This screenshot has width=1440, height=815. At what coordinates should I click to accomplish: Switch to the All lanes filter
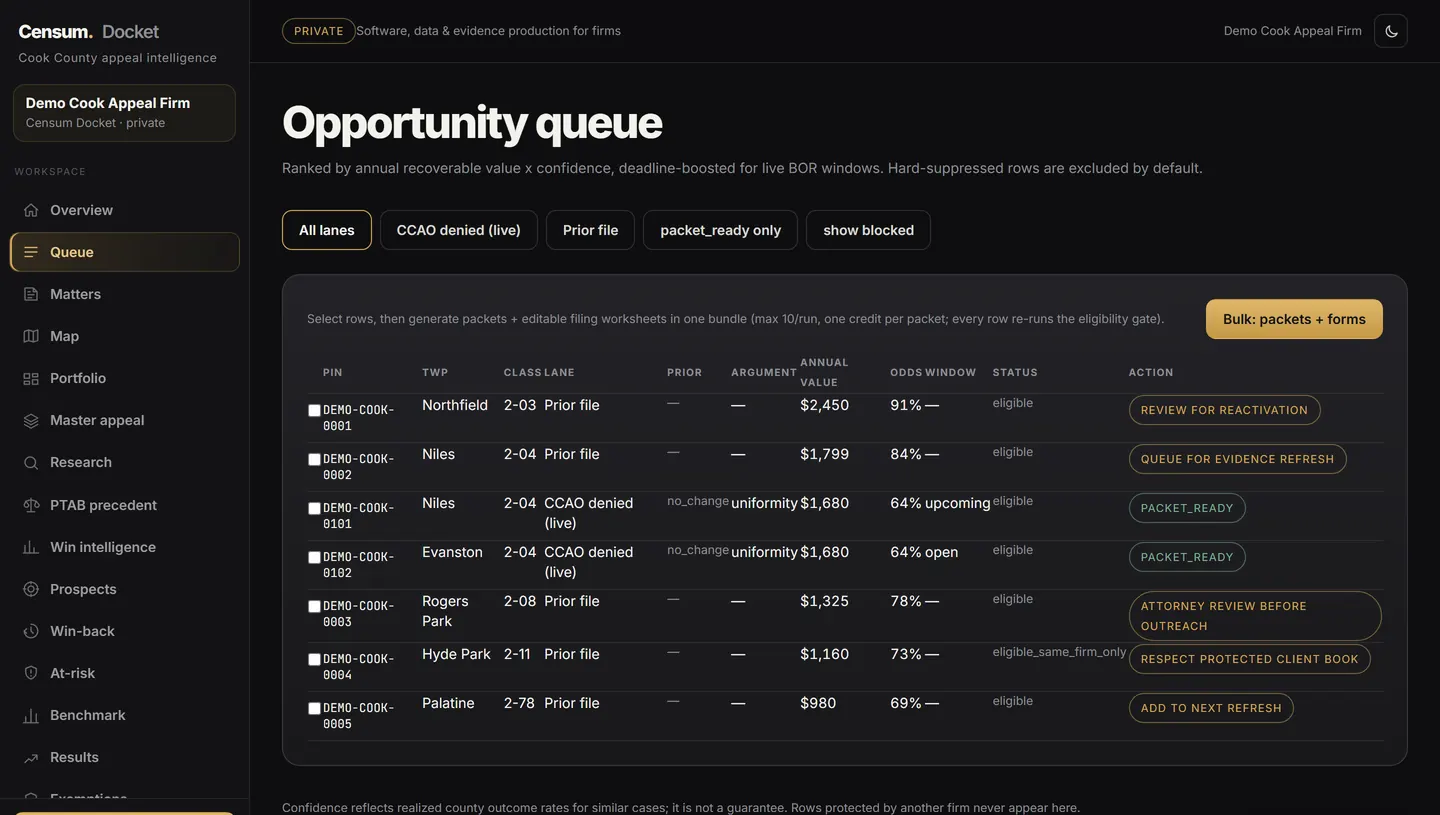tap(327, 230)
